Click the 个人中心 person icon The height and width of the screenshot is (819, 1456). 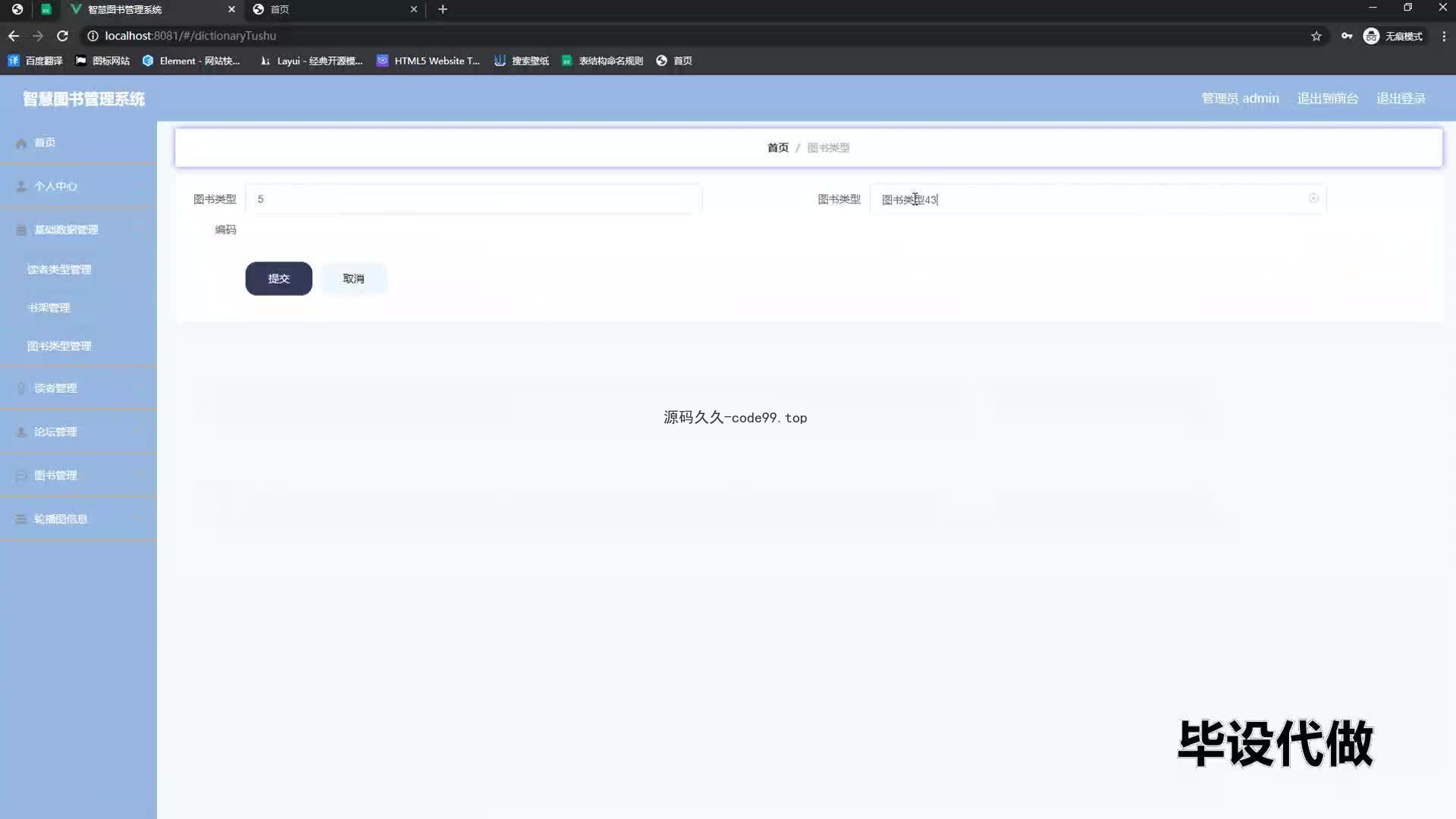21,186
